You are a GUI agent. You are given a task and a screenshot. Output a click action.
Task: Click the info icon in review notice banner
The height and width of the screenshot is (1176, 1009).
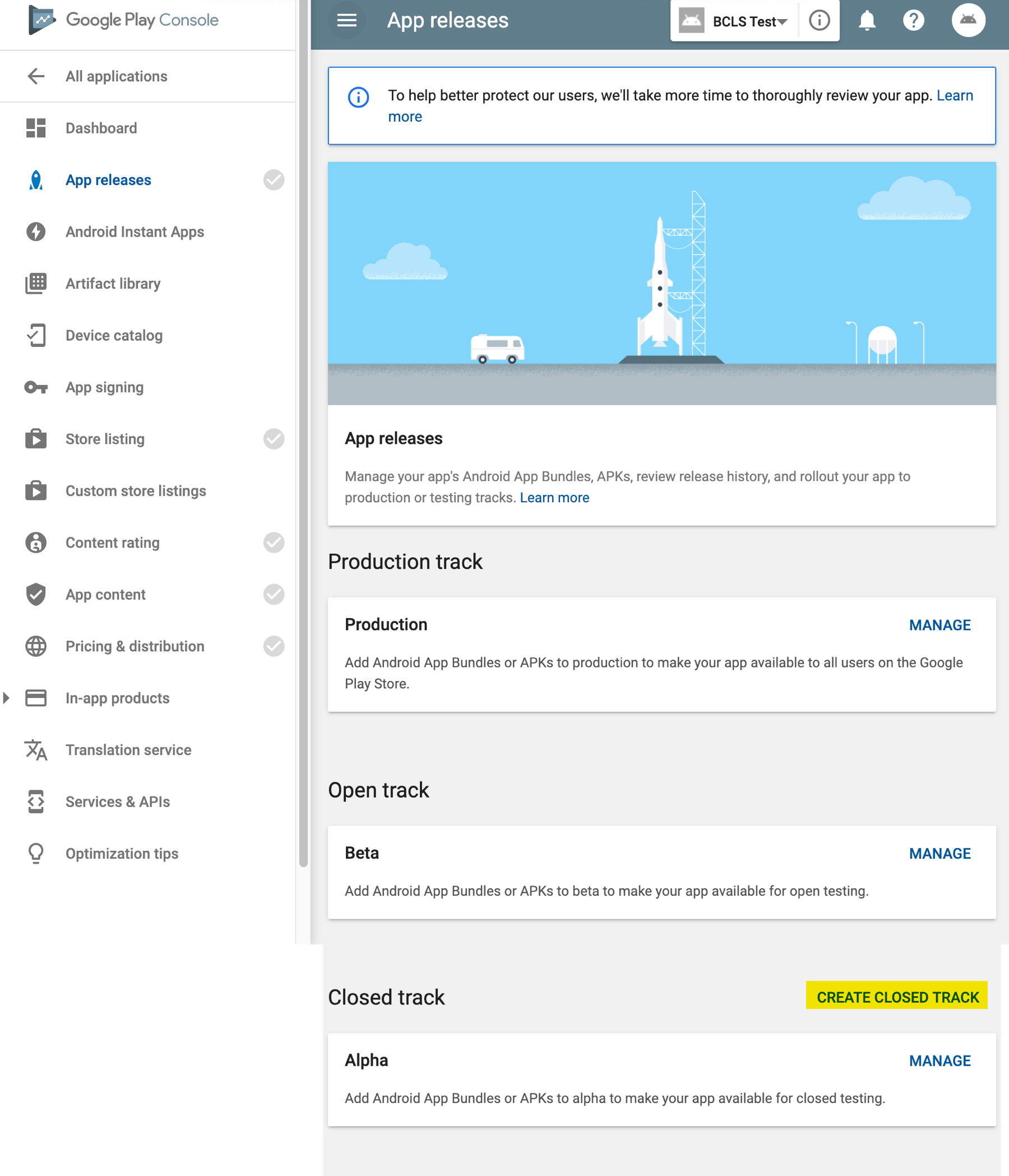click(x=358, y=97)
